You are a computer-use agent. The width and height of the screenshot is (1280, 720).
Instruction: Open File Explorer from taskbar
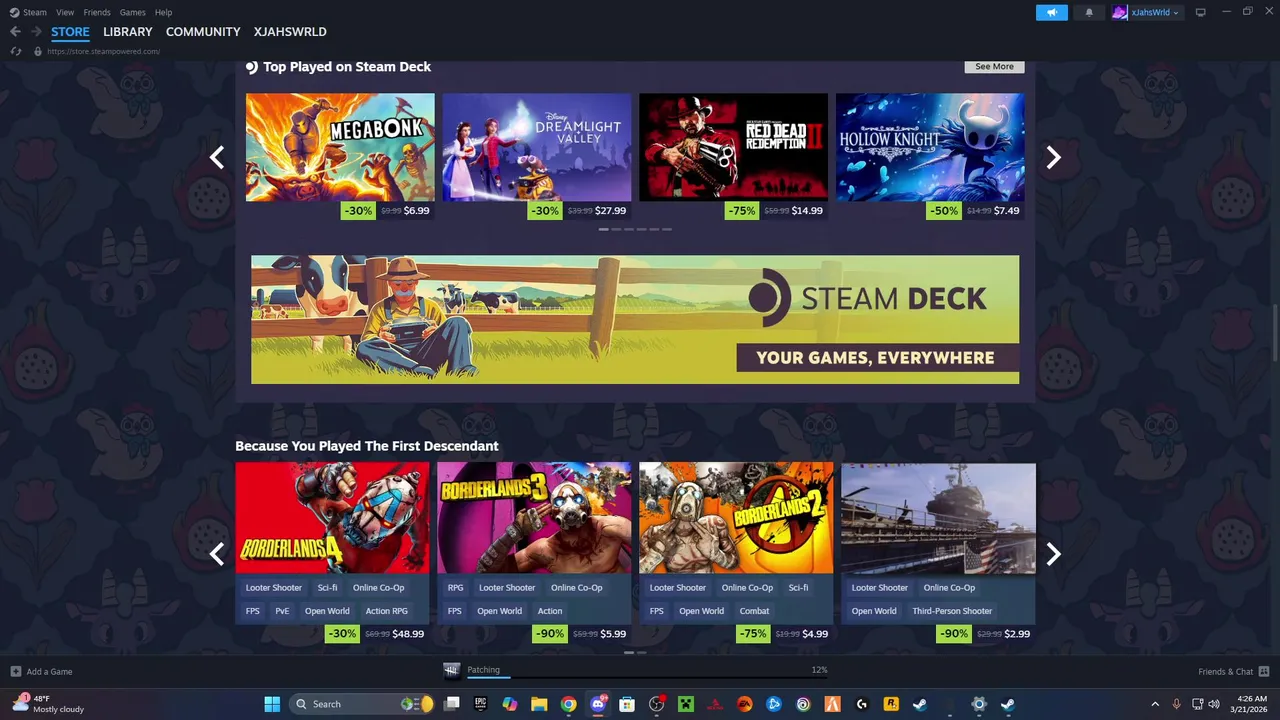539,704
